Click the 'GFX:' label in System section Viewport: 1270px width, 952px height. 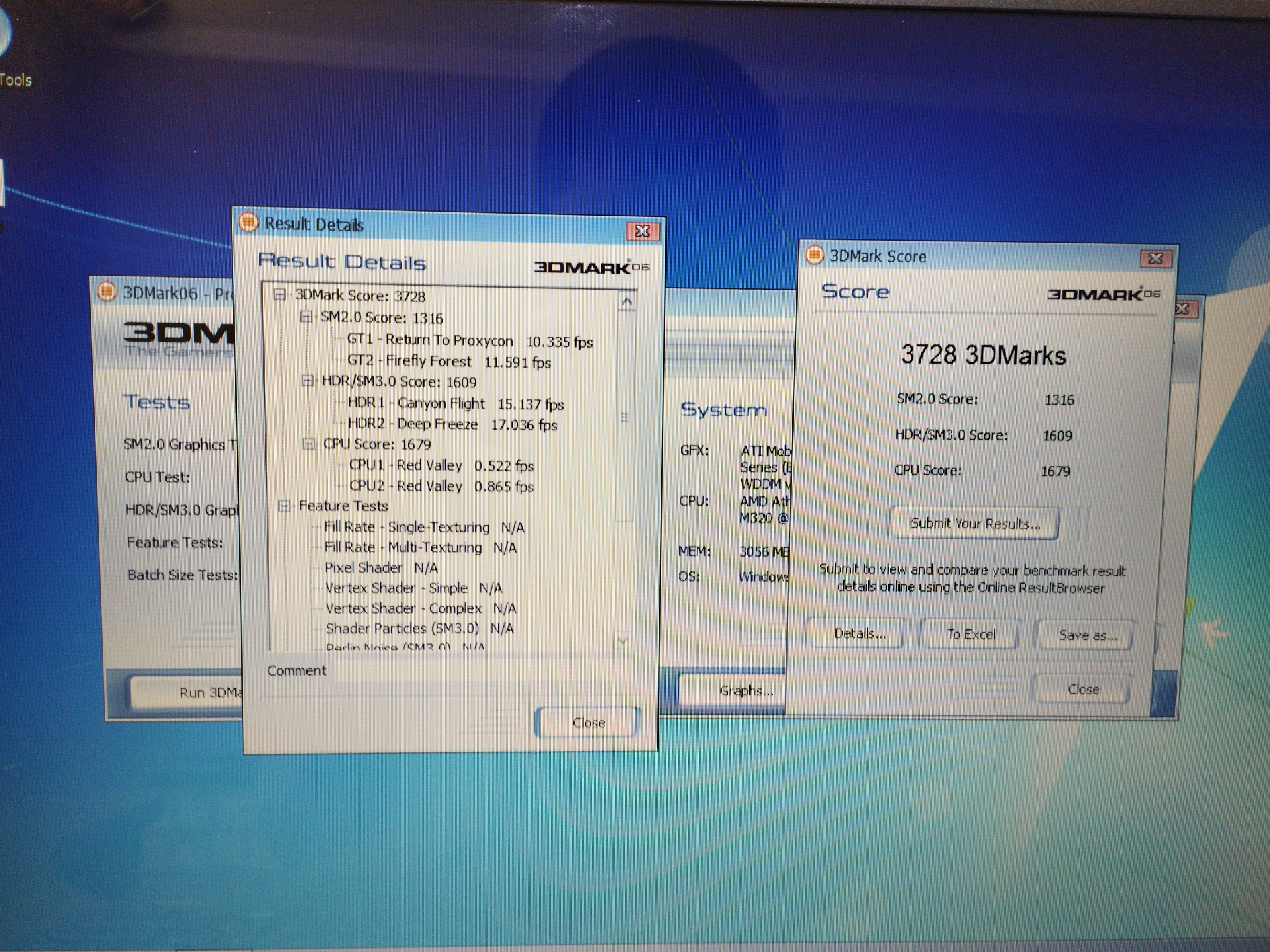click(x=695, y=450)
